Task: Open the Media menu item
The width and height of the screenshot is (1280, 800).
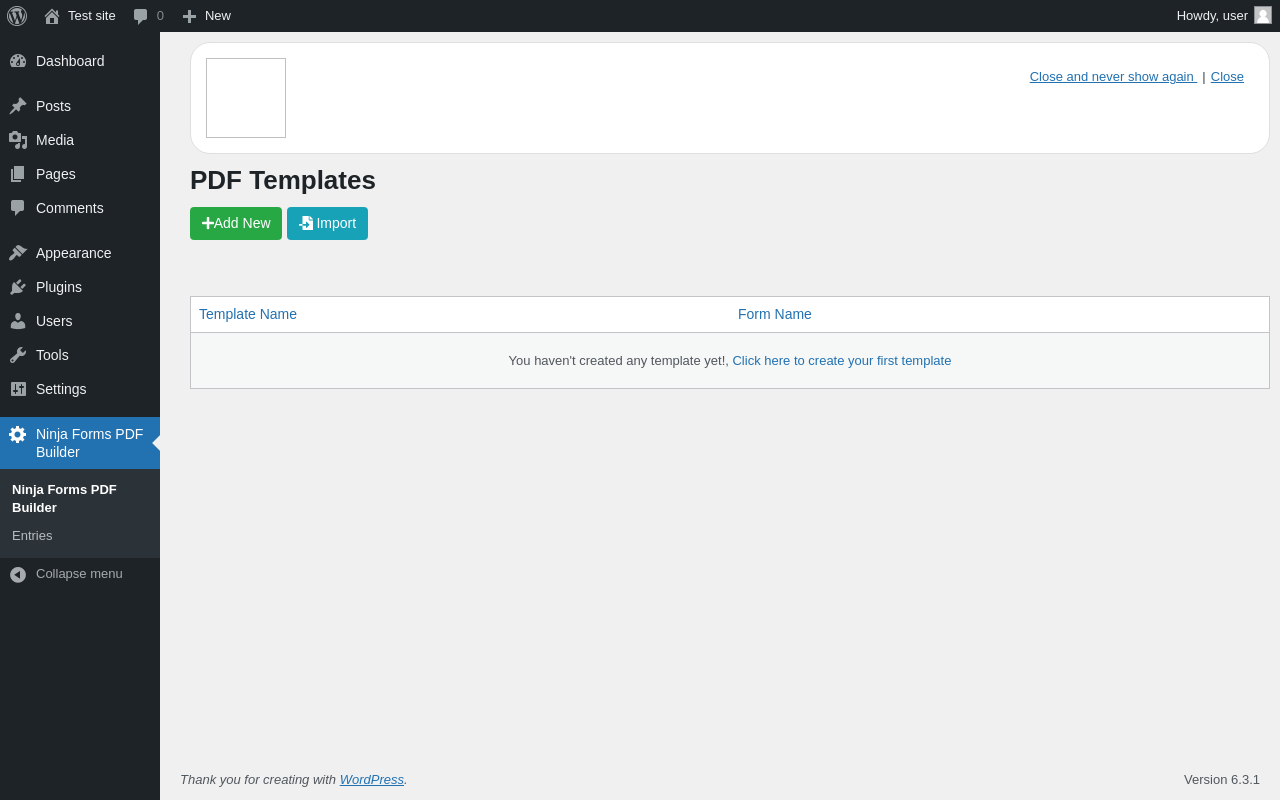Action: [x=80, y=140]
